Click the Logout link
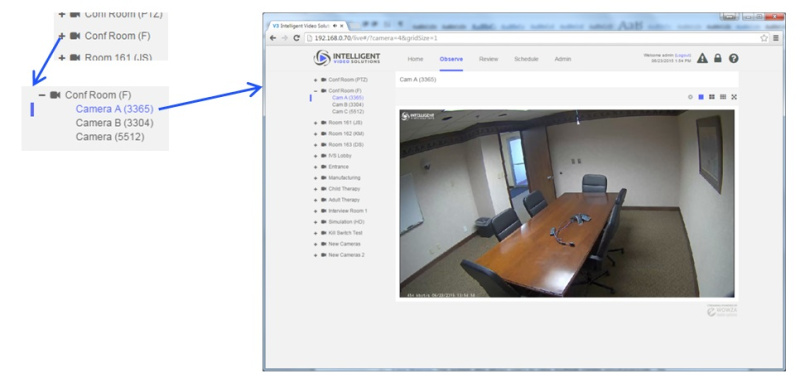This screenshot has width=800, height=383. point(683,55)
